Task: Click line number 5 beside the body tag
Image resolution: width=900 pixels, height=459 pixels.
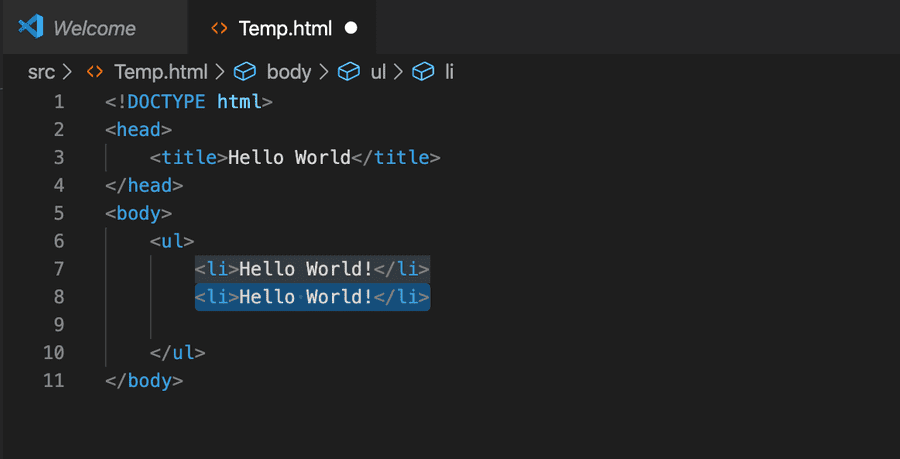Action: tap(58, 213)
